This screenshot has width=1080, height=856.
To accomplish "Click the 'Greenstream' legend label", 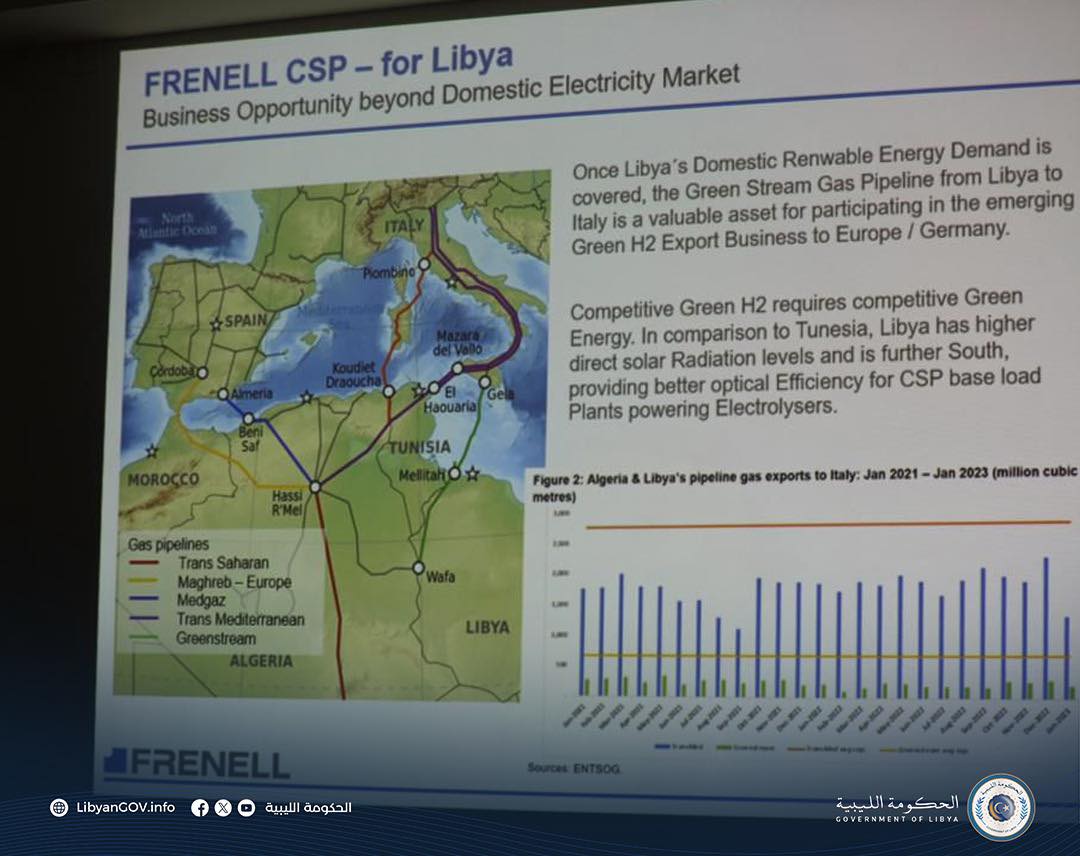I will [x=216, y=638].
